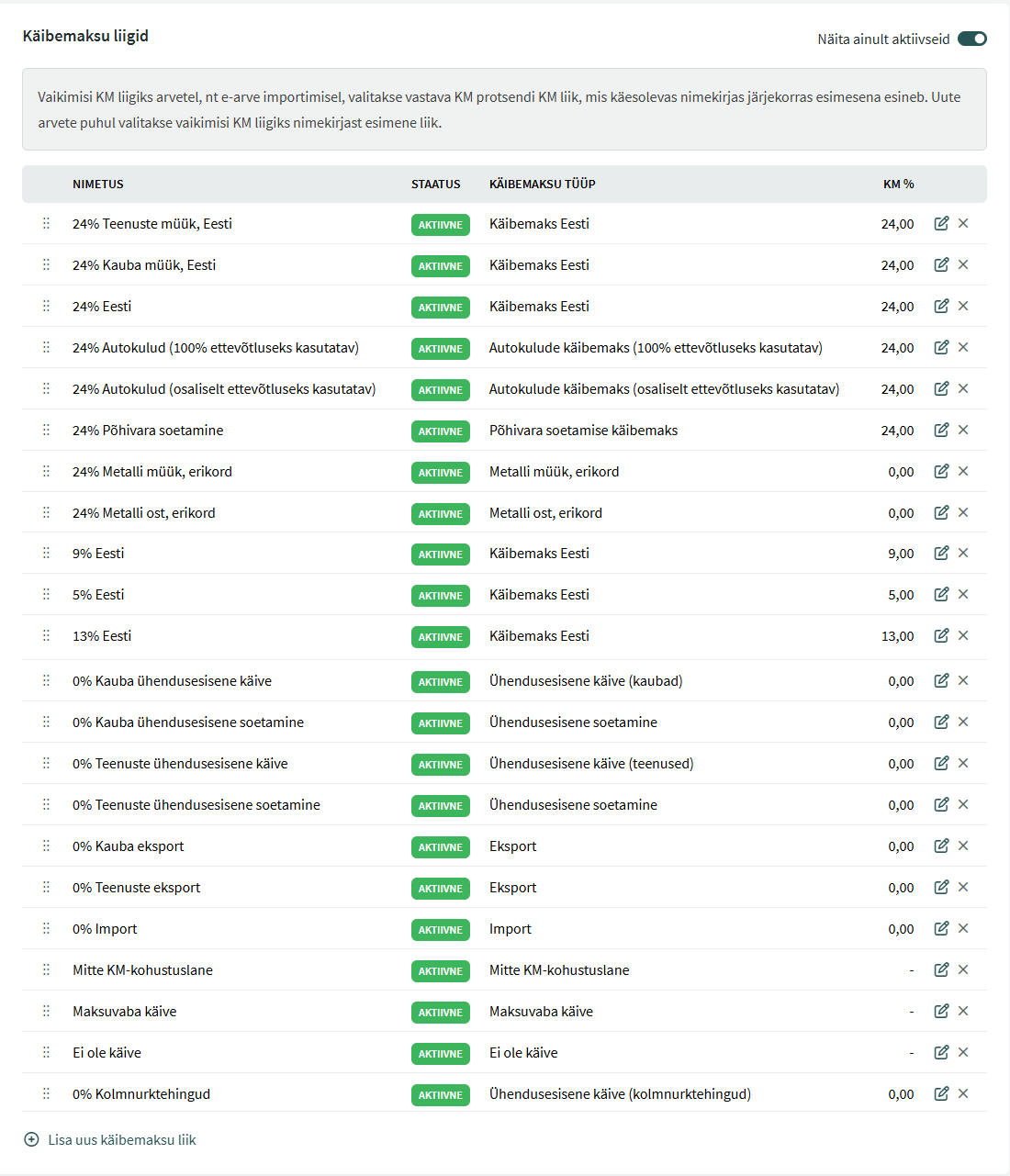Click 'AKTIIVNE' badge of '0% Kauba eksport'
This screenshot has width=1010, height=1176.
(440, 847)
